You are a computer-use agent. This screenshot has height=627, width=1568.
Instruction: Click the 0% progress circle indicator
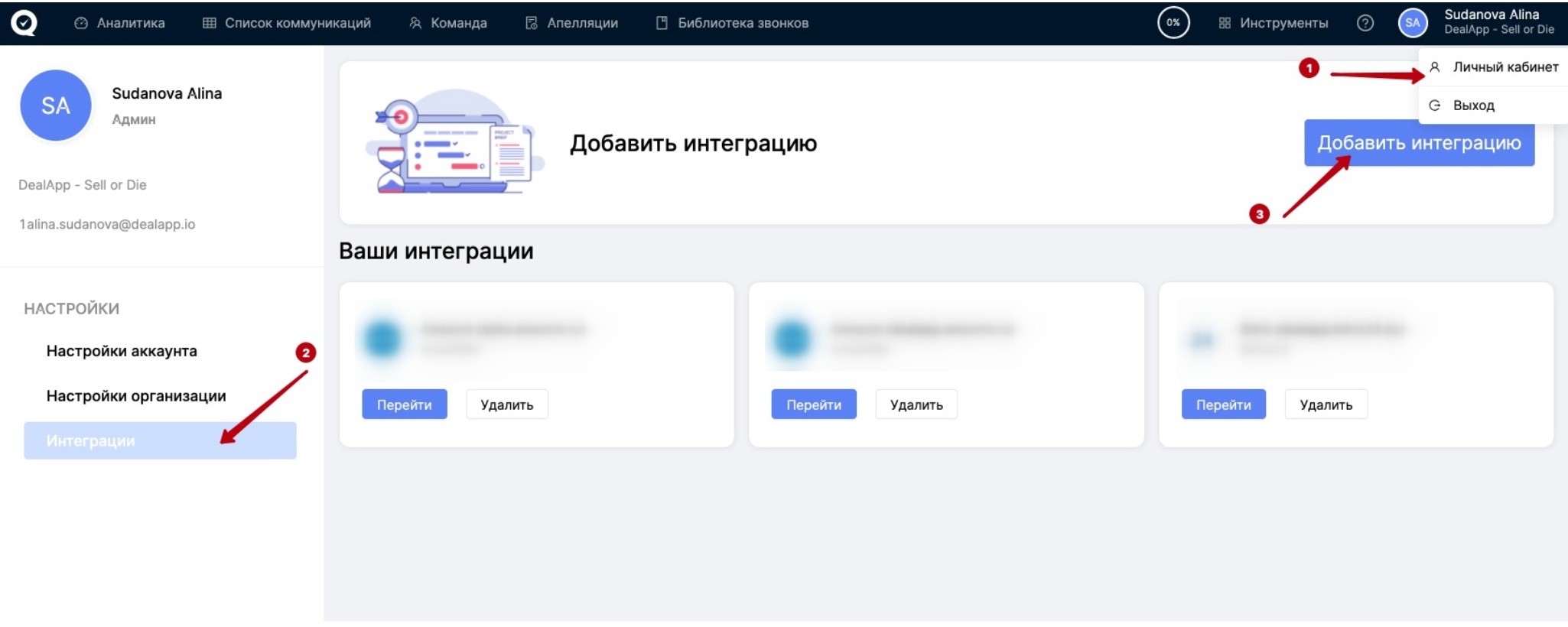tap(1173, 23)
